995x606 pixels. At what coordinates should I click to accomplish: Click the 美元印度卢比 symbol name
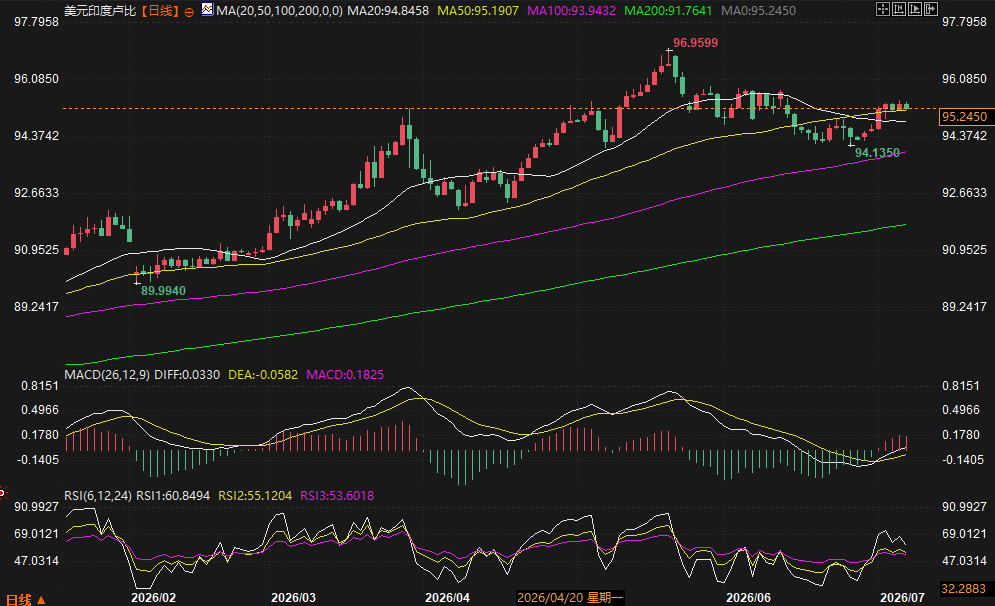click(x=100, y=11)
